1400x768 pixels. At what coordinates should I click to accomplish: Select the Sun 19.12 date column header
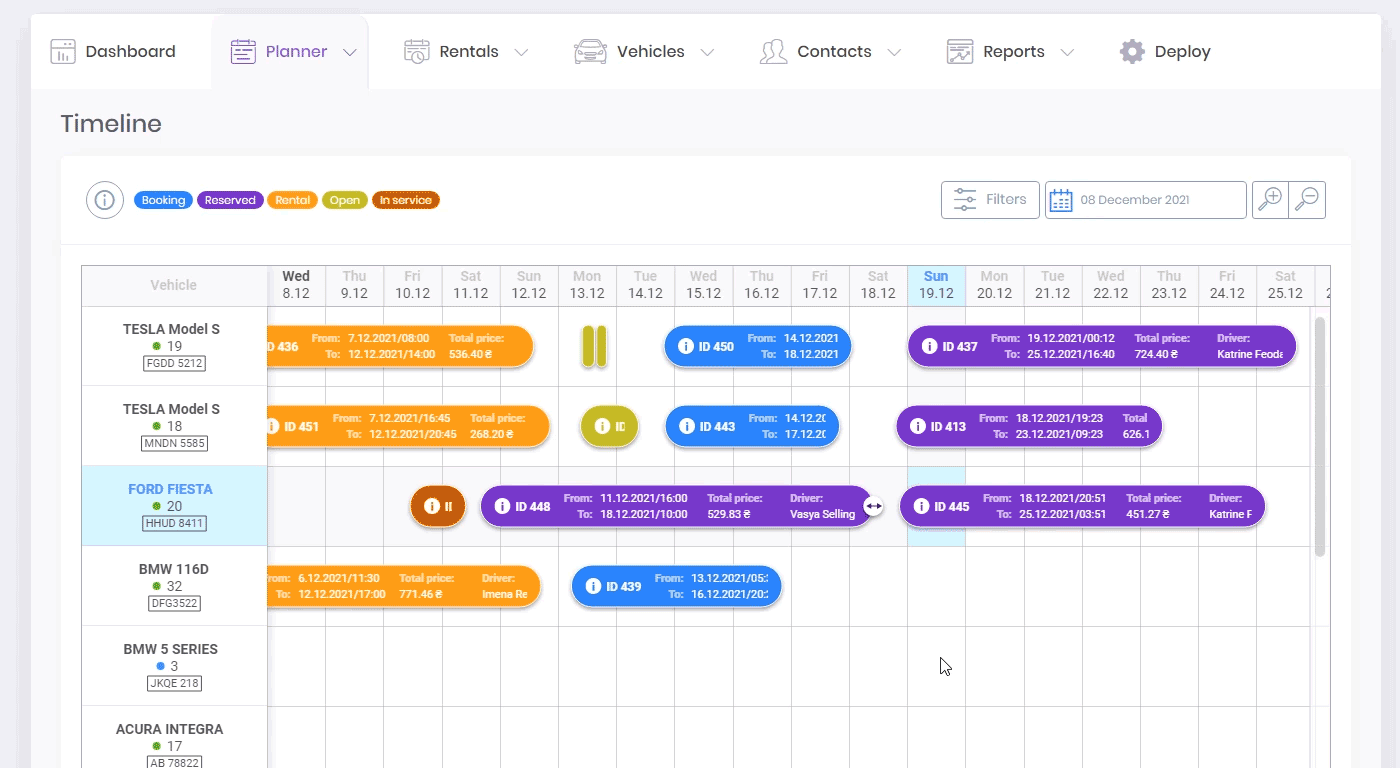point(936,285)
